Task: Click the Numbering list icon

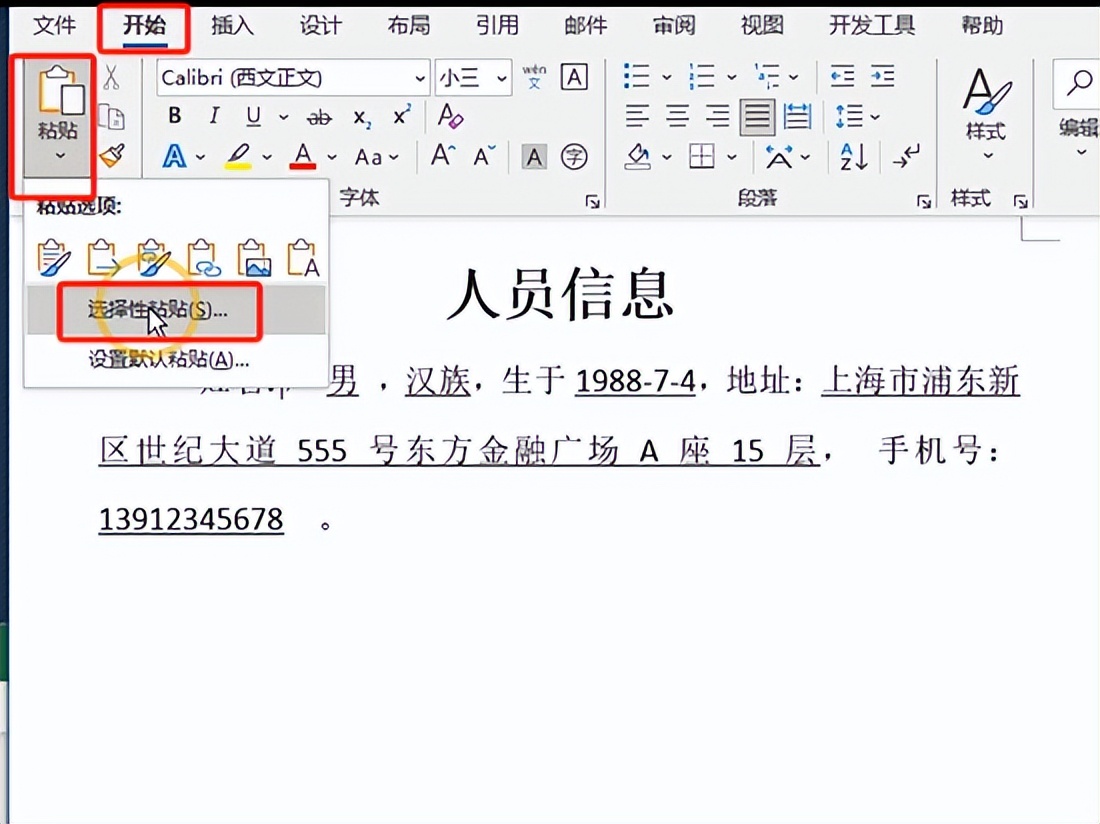Action: [x=701, y=76]
